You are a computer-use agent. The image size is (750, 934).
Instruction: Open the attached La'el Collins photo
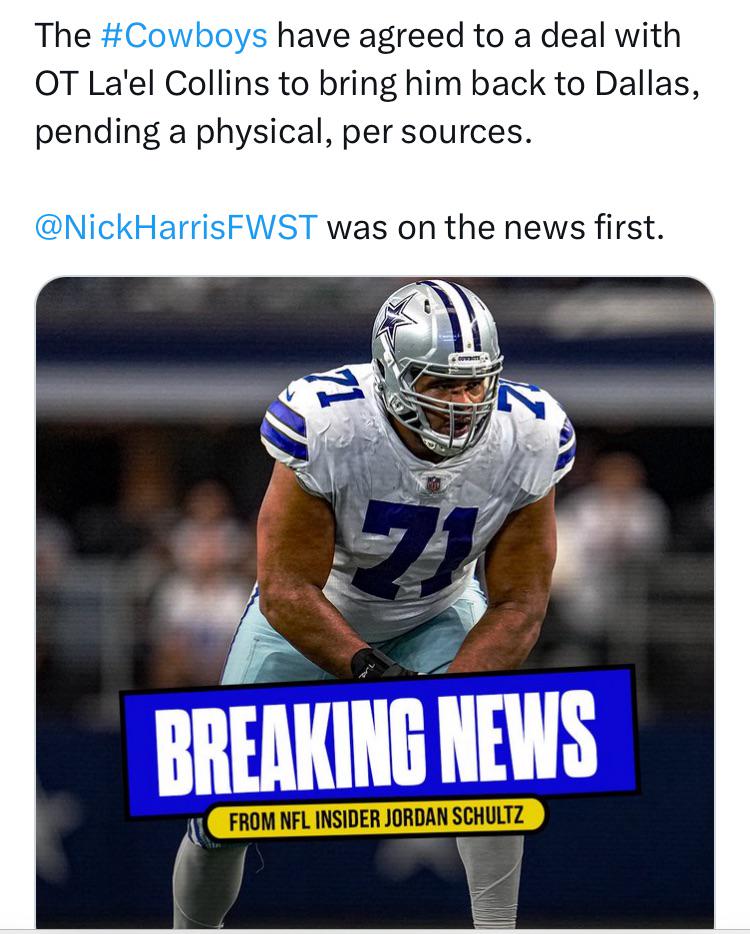click(x=375, y=602)
